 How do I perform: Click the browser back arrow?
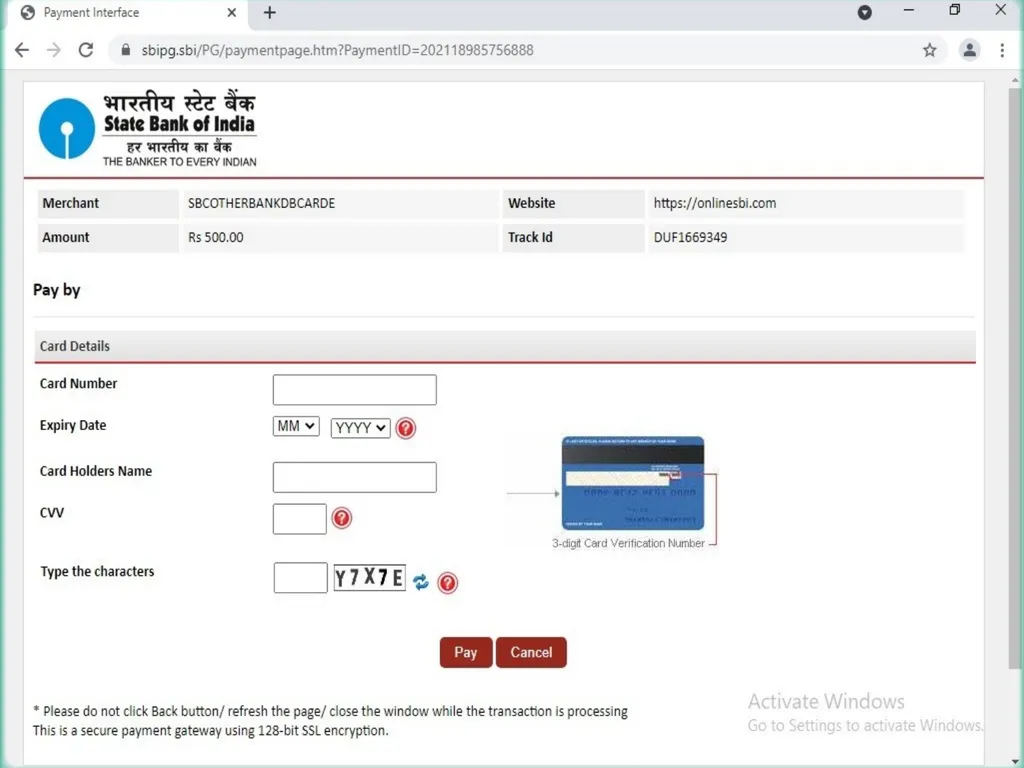pyautogui.click(x=22, y=50)
